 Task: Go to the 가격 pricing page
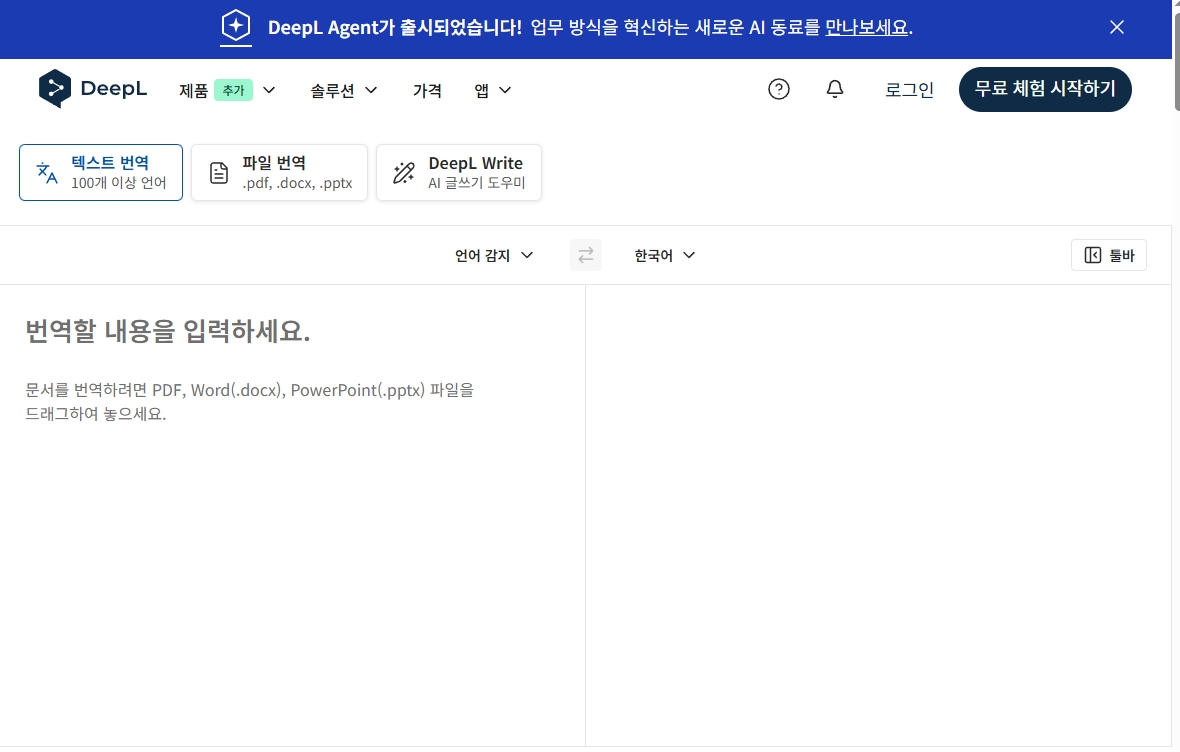[427, 90]
